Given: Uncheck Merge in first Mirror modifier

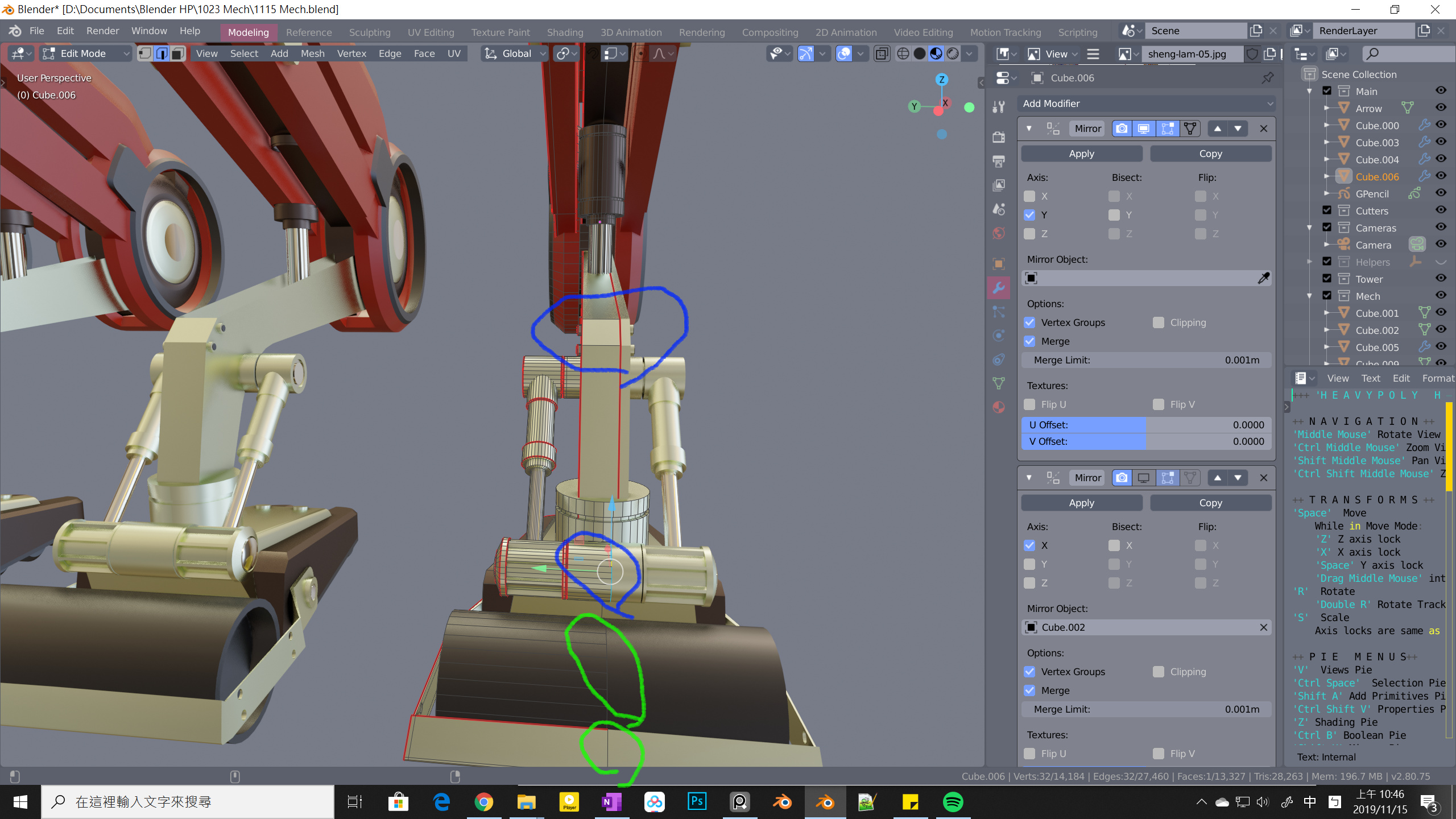Looking at the screenshot, I should click(x=1029, y=341).
